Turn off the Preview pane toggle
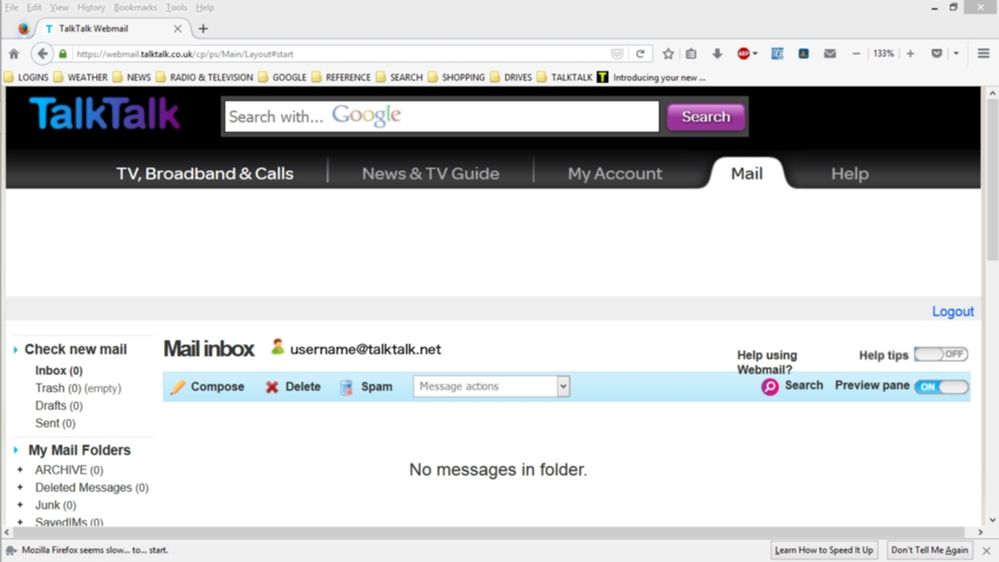 940,387
